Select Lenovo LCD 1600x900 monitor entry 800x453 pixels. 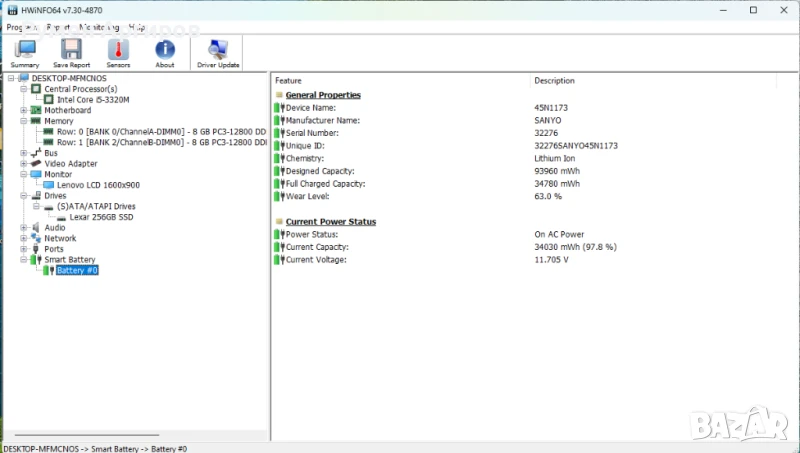97,185
